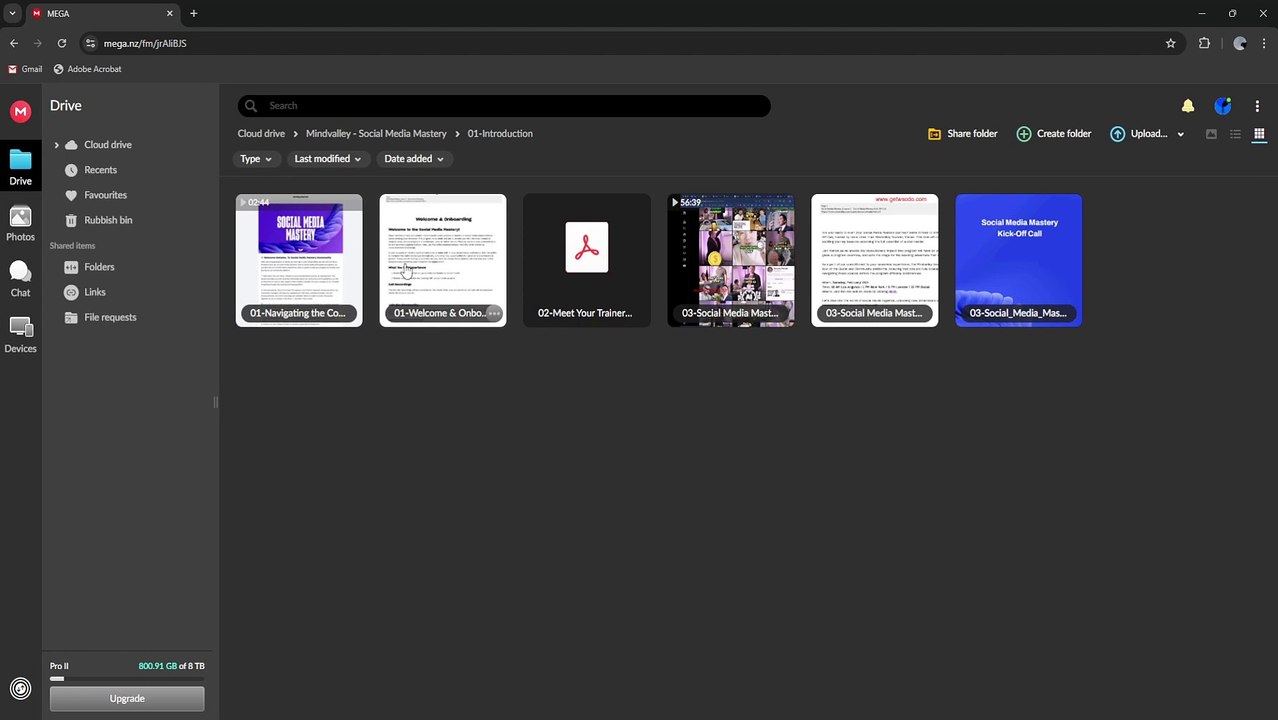
Task: Click the Upload button
Action: 1138,134
